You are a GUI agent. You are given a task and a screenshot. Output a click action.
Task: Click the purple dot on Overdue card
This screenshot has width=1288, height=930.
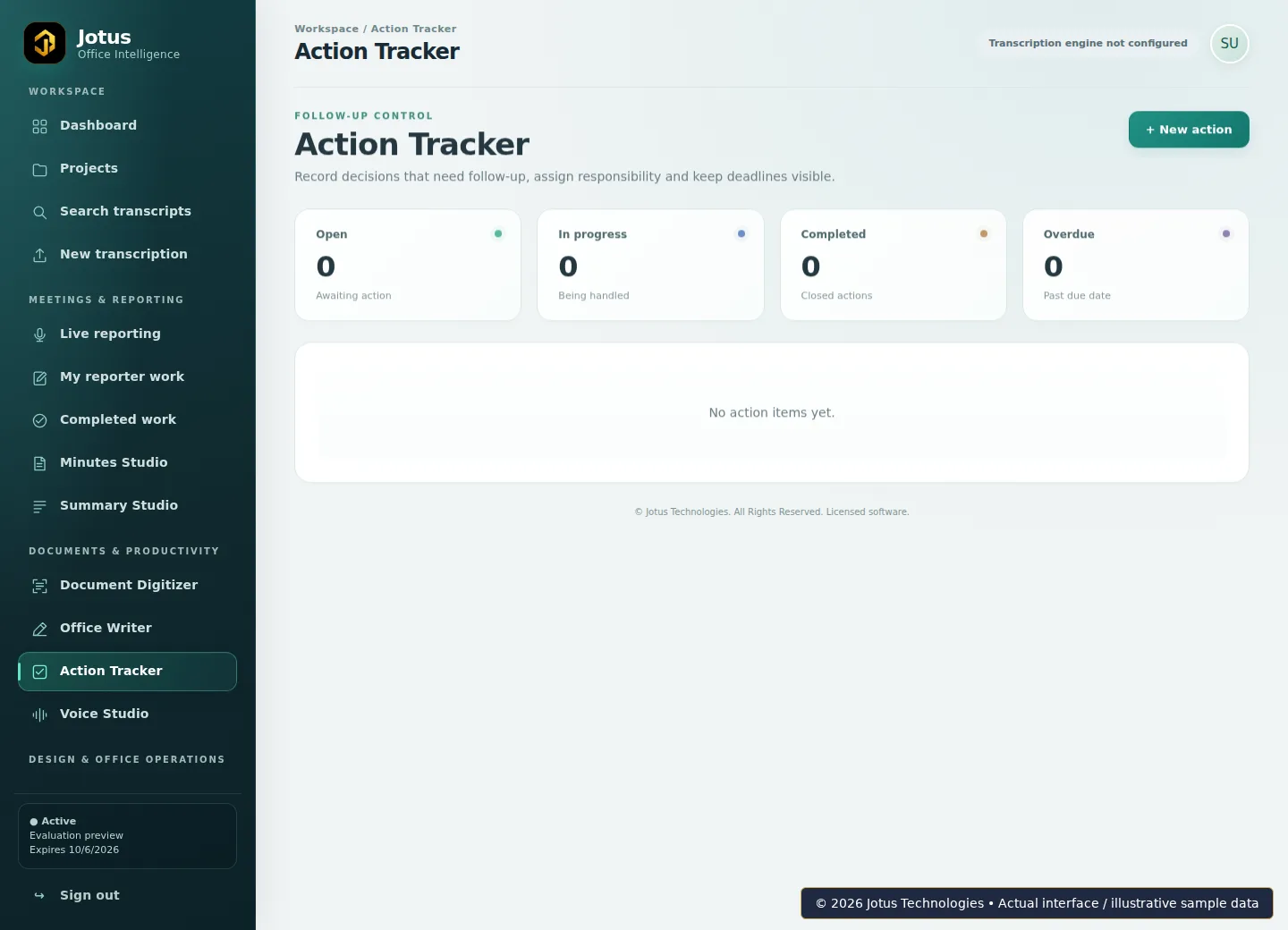[x=1226, y=234]
